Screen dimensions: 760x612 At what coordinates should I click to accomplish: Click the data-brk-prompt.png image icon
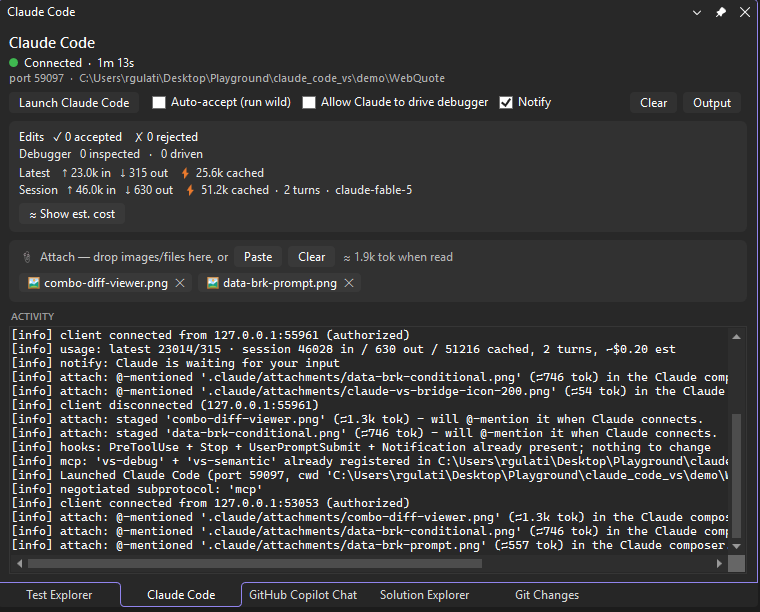coord(212,283)
